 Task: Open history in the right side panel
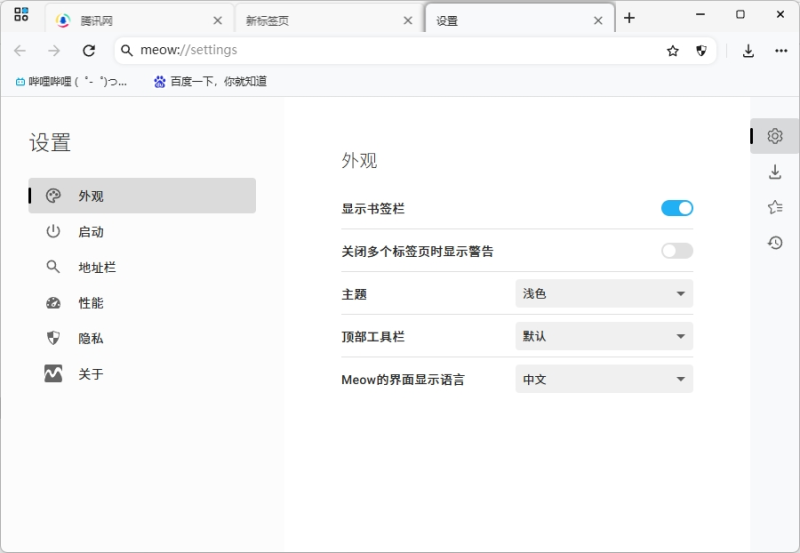(x=774, y=242)
